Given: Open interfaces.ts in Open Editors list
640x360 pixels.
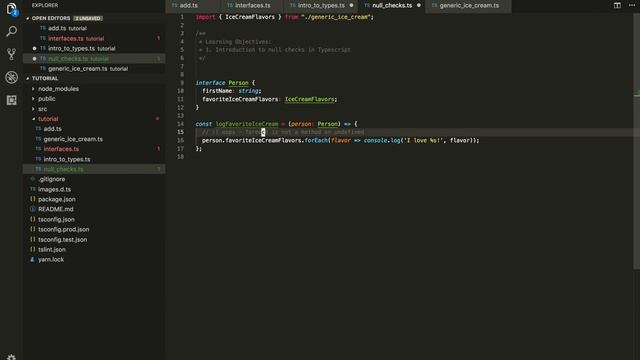Looking at the screenshot, I should tap(94, 38).
